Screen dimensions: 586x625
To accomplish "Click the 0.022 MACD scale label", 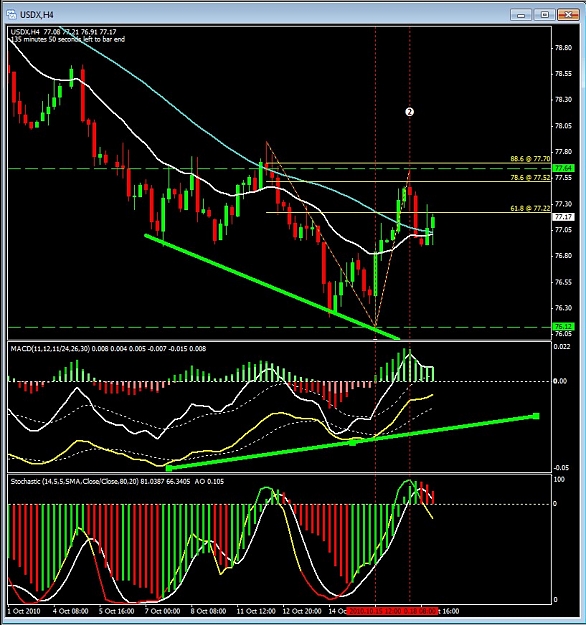I will pyautogui.click(x=562, y=347).
